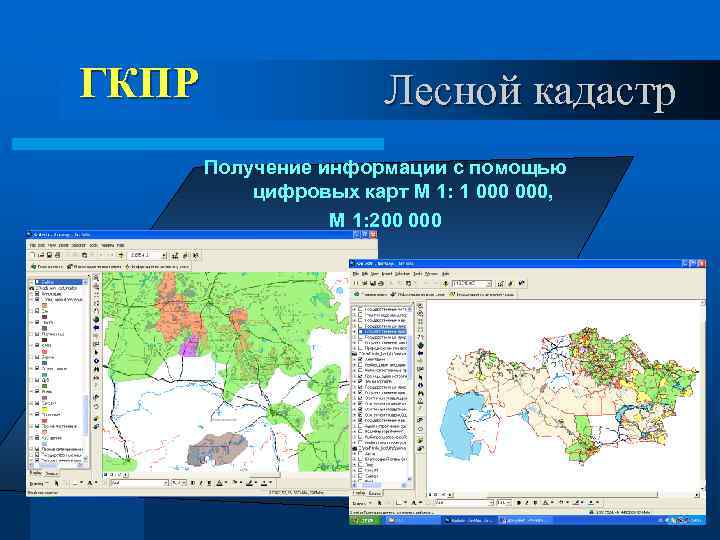
Task: Pick Select Elements arrow in left tools toolbar
Action: click(96, 352)
